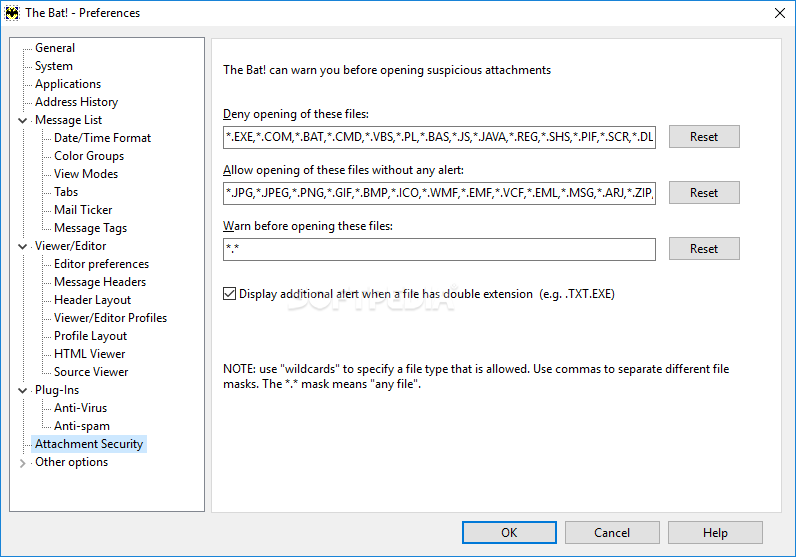Open Editor preferences page
This screenshot has width=796, height=557.
(102, 264)
